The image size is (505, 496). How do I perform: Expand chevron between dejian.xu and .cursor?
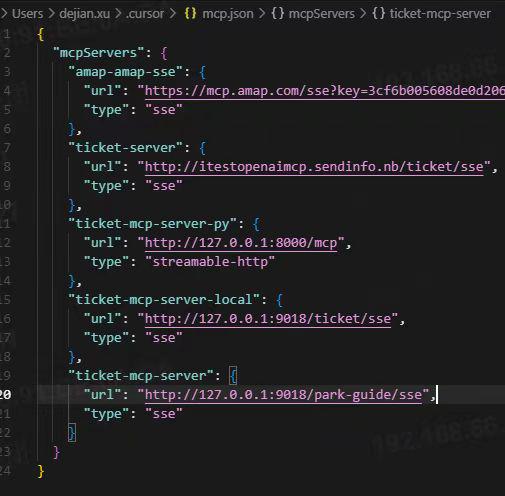tap(118, 14)
